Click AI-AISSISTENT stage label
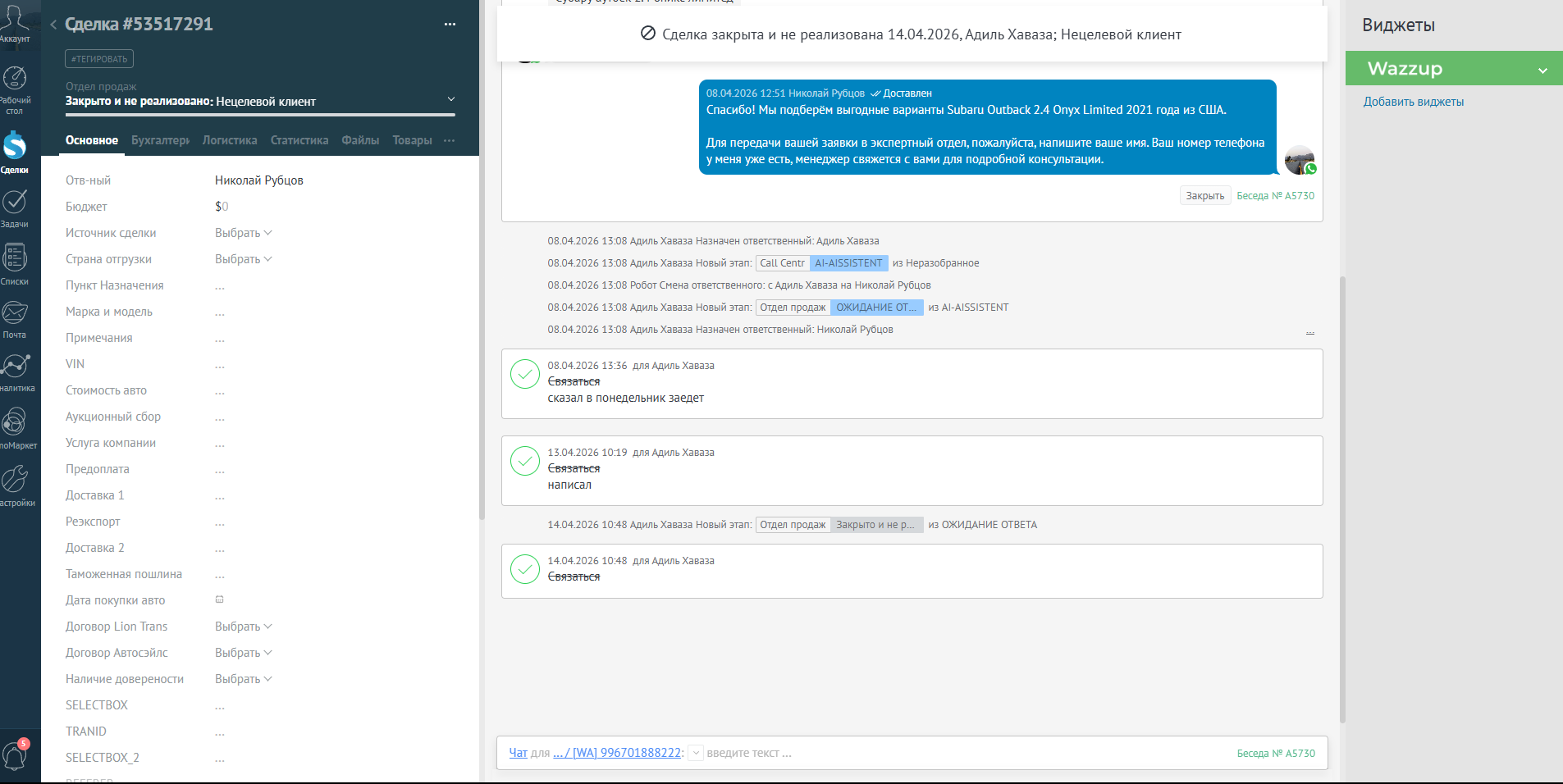Viewport: 1563px width, 784px height. [x=848, y=263]
